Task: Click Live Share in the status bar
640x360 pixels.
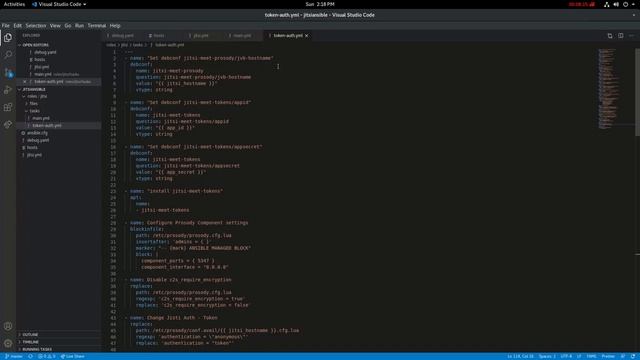Action: 73,356
